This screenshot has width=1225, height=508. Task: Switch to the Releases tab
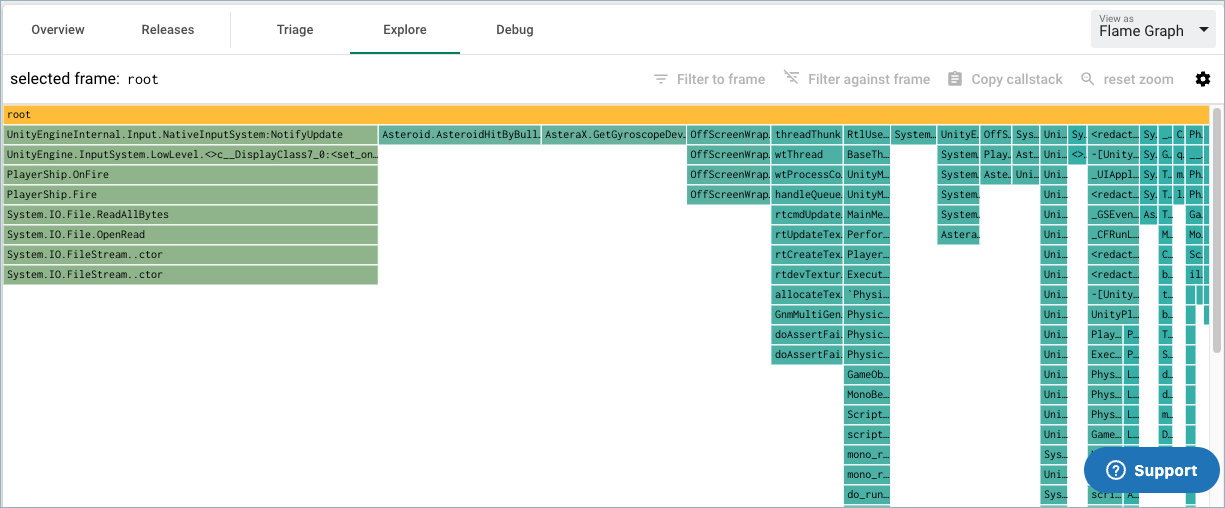click(x=168, y=30)
